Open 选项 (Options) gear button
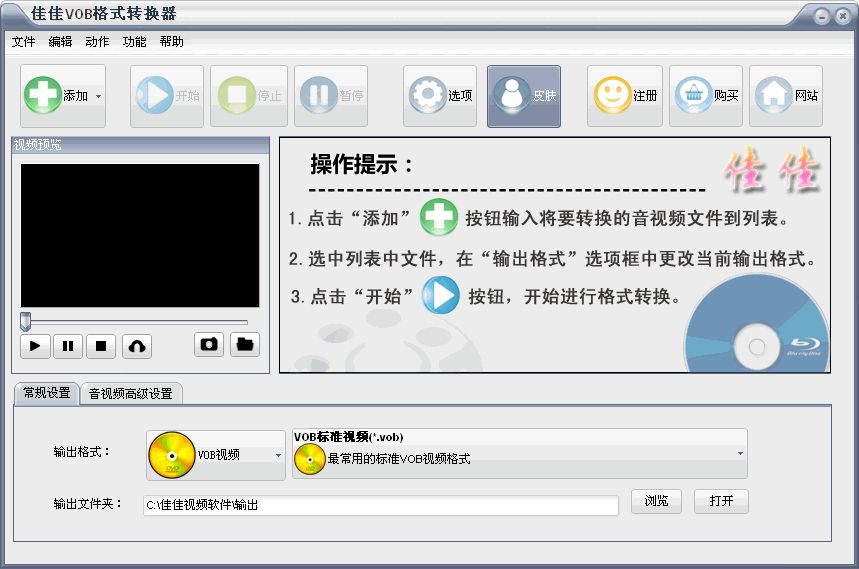 point(440,96)
